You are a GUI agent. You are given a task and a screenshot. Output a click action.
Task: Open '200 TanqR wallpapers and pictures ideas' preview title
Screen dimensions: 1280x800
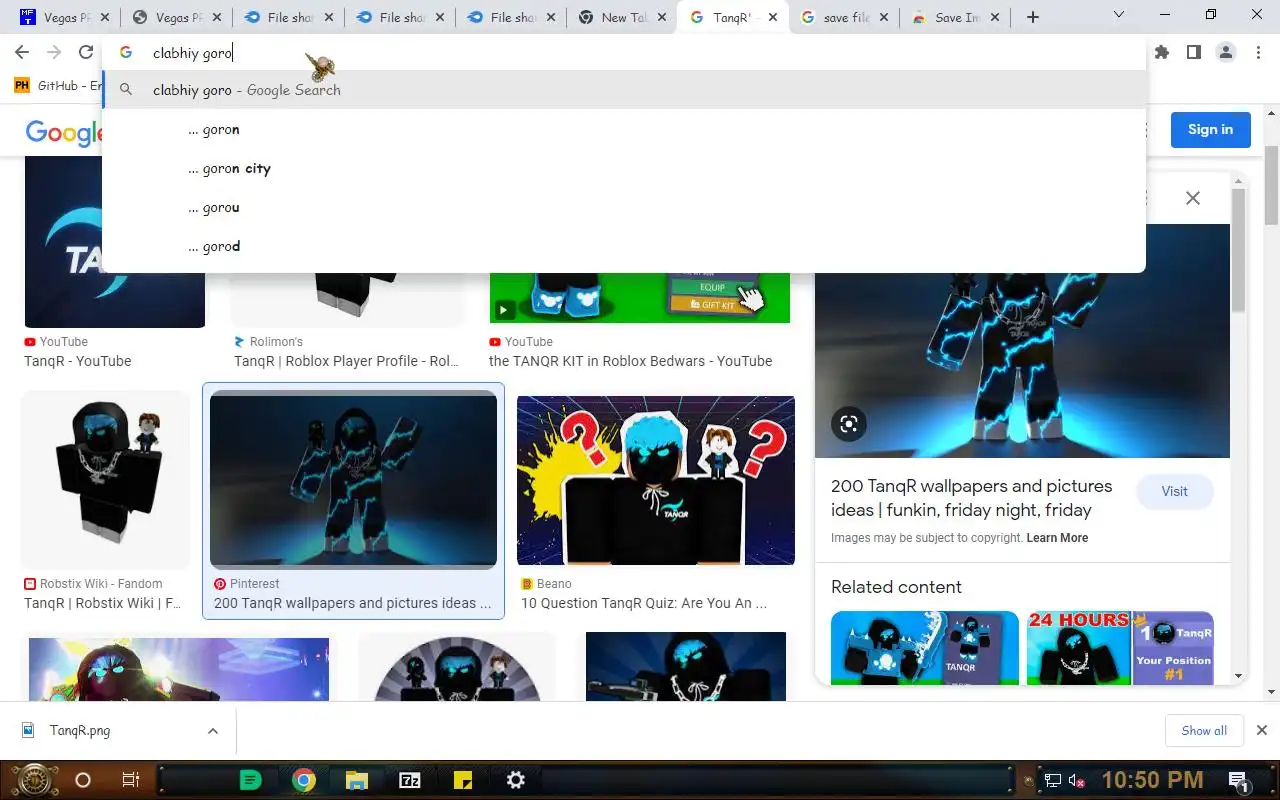[x=971, y=498]
